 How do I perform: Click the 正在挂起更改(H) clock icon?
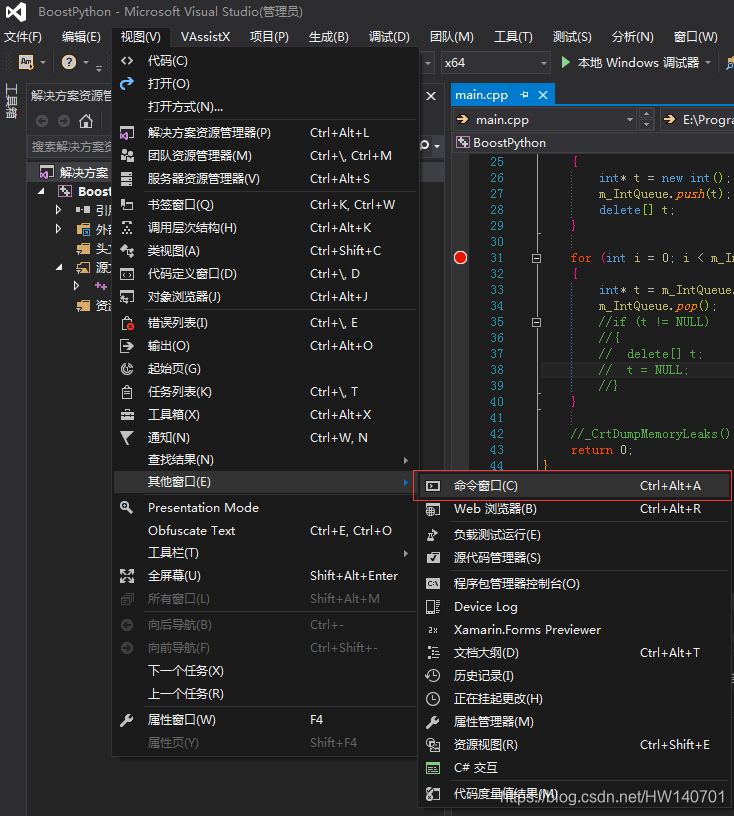(x=433, y=699)
